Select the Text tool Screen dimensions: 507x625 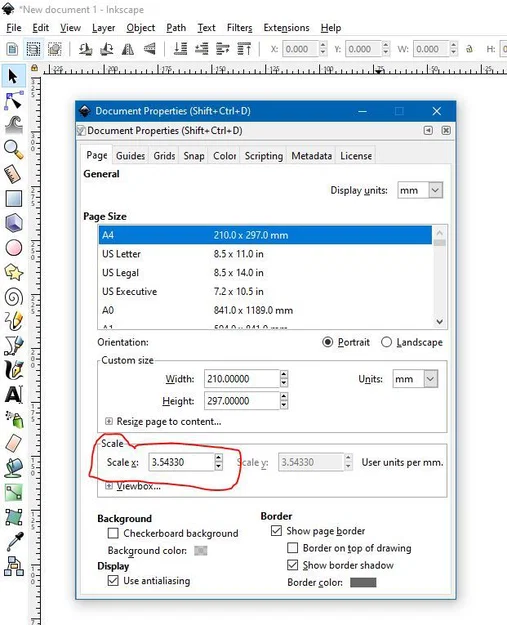14,395
